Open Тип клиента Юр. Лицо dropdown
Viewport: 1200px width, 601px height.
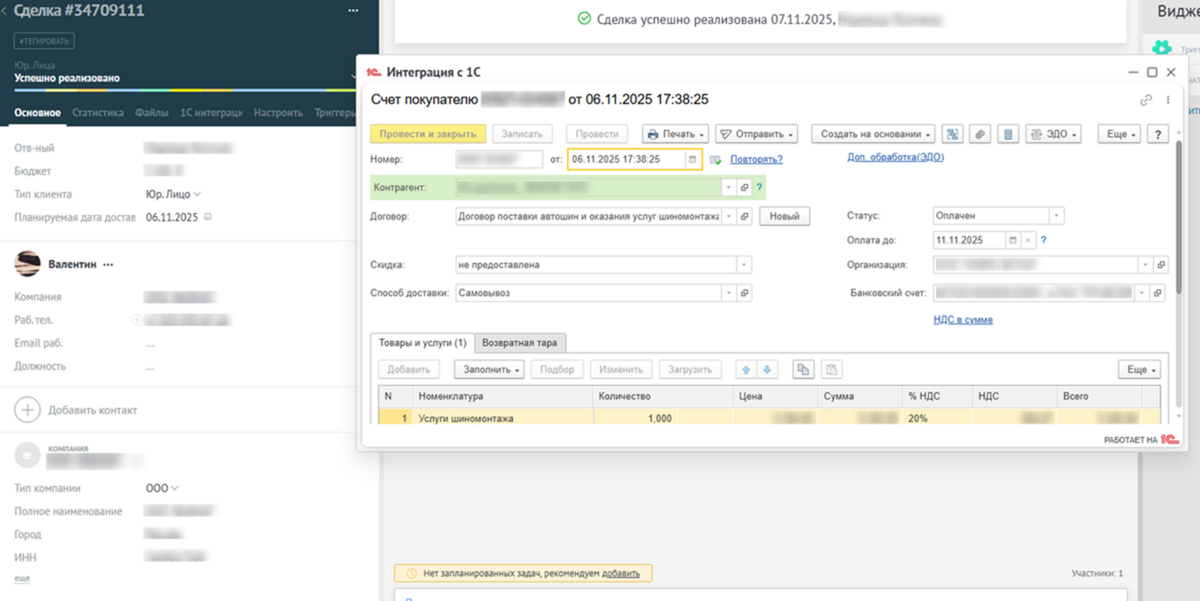[x=174, y=194]
